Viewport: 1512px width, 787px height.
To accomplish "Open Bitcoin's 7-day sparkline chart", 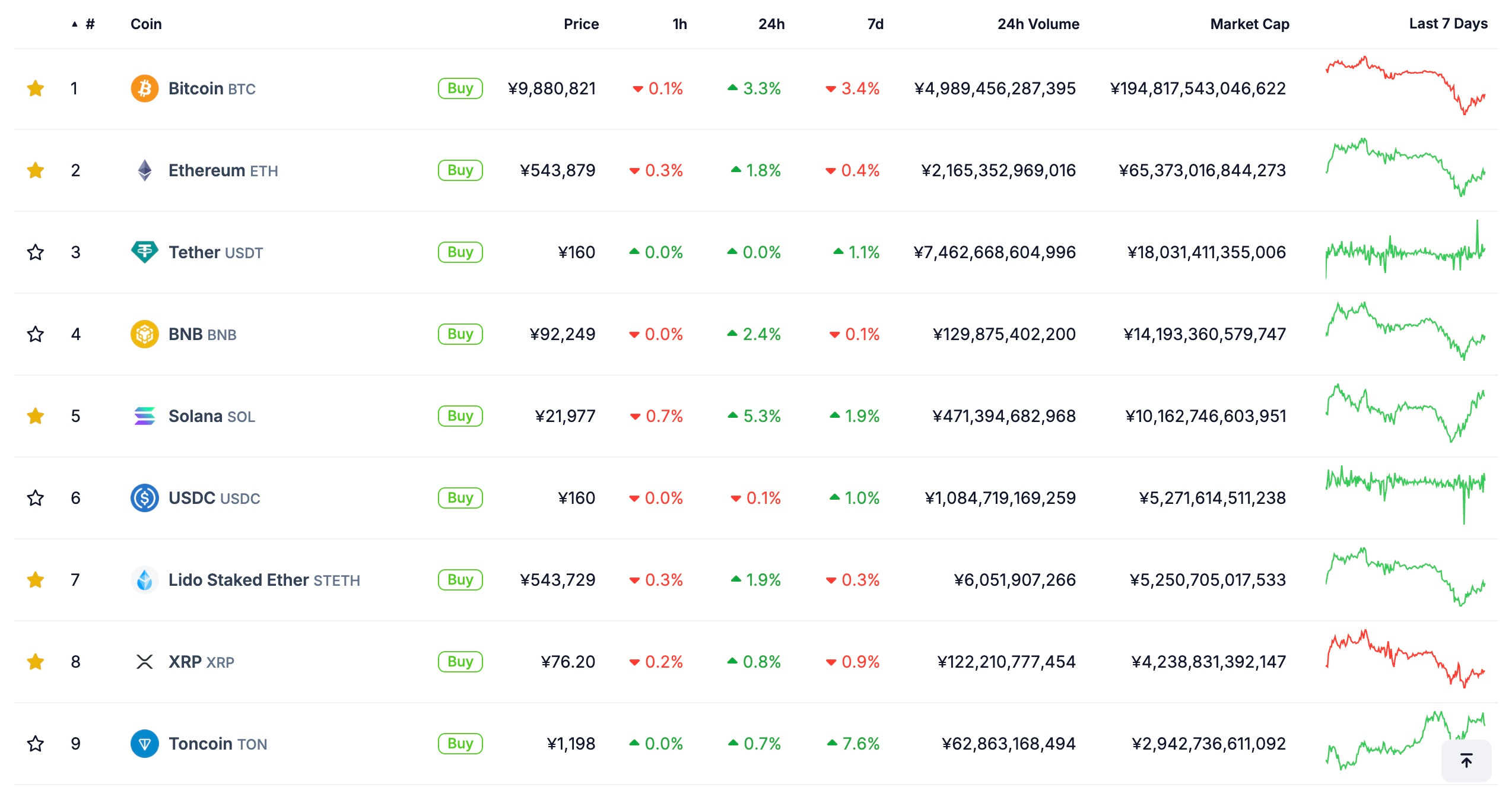I will pyautogui.click(x=1406, y=85).
